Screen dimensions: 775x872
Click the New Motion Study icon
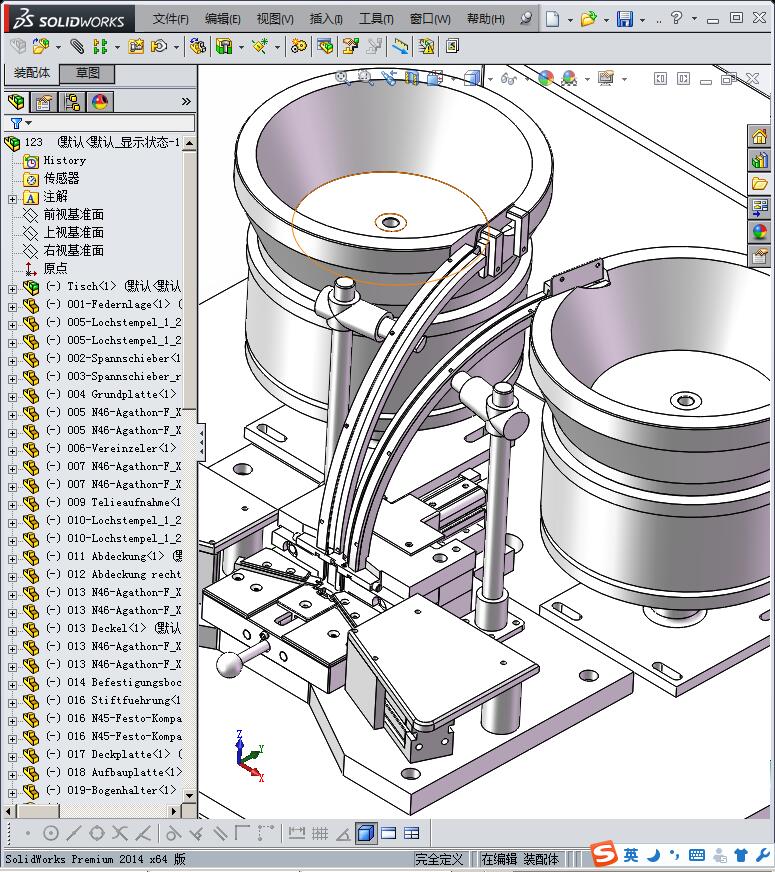coord(299,46)
